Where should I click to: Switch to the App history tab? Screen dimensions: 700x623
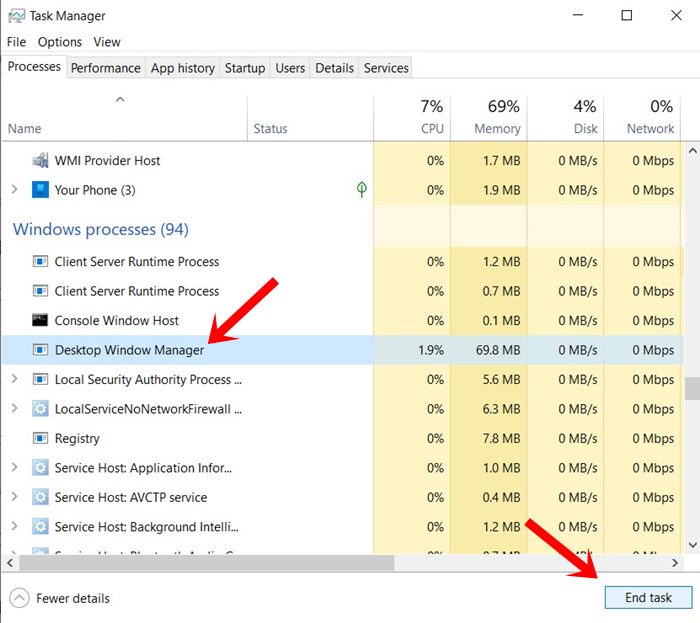point(183,68)
